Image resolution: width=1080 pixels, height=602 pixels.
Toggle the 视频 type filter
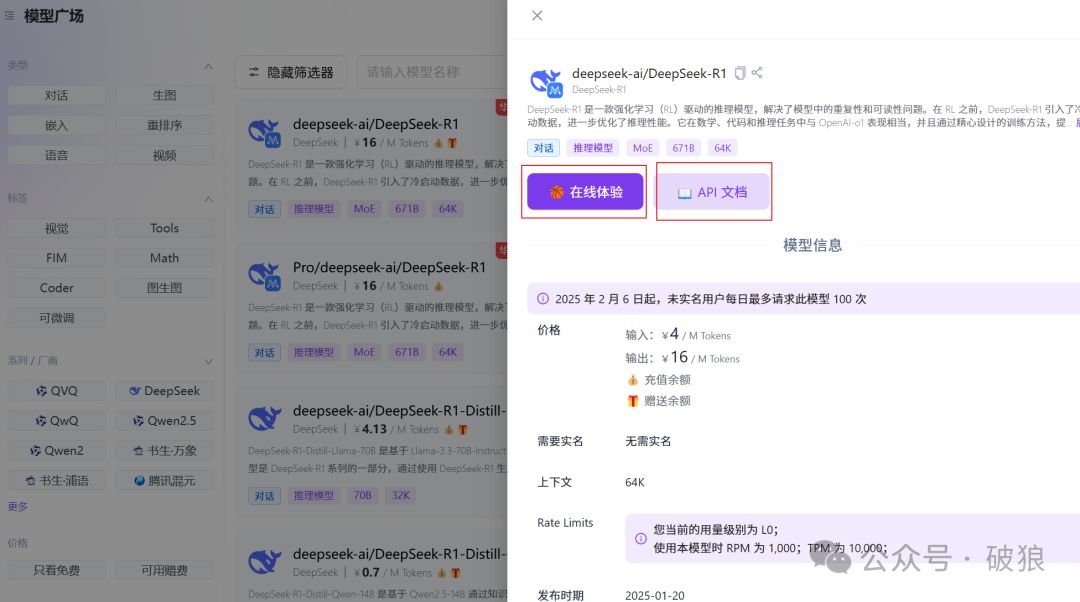tap(165, 155)
